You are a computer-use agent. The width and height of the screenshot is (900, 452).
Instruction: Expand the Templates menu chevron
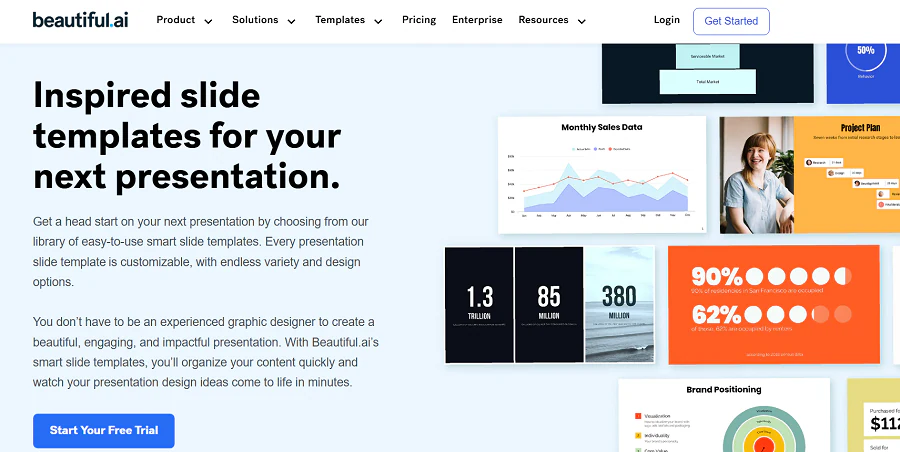click(x=378, y=21)
